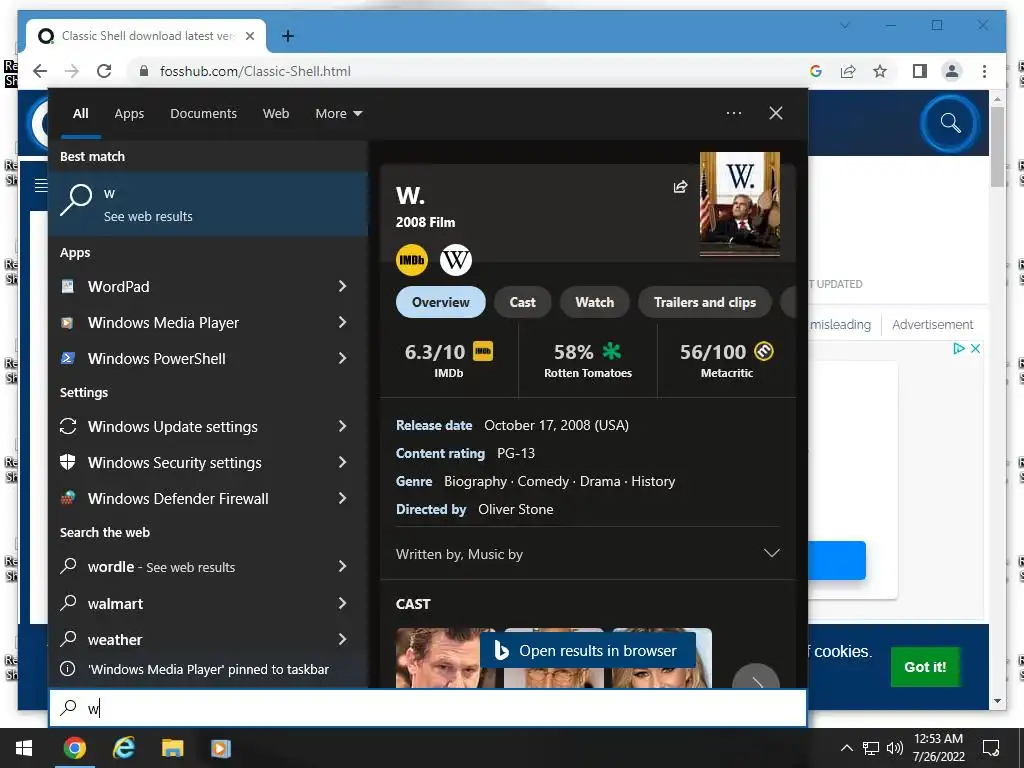1024x768 pixels.
Task: Open the notification center icon
Action: coord(991,748)
